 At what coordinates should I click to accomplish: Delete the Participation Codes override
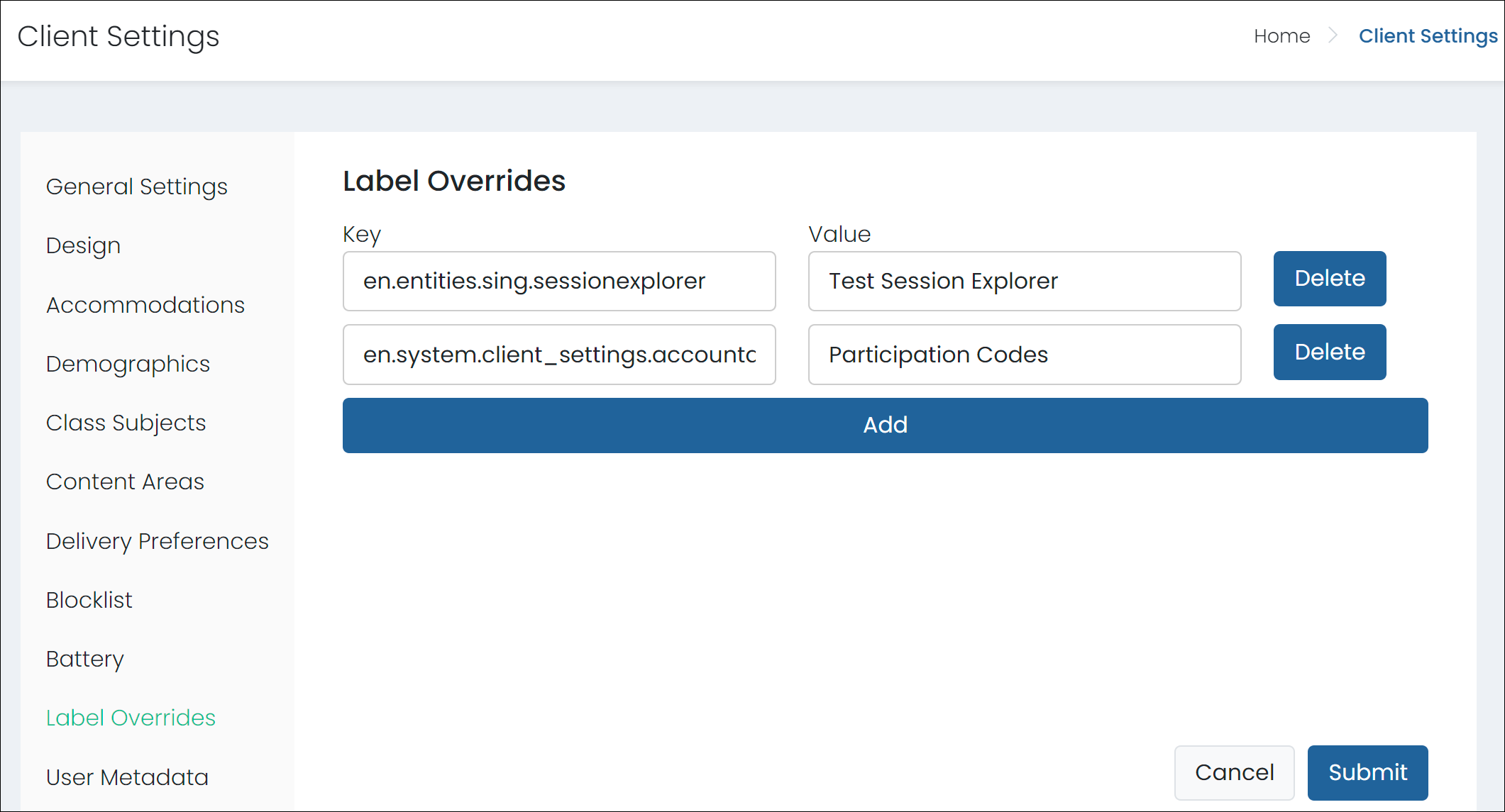coord(1329,352)
